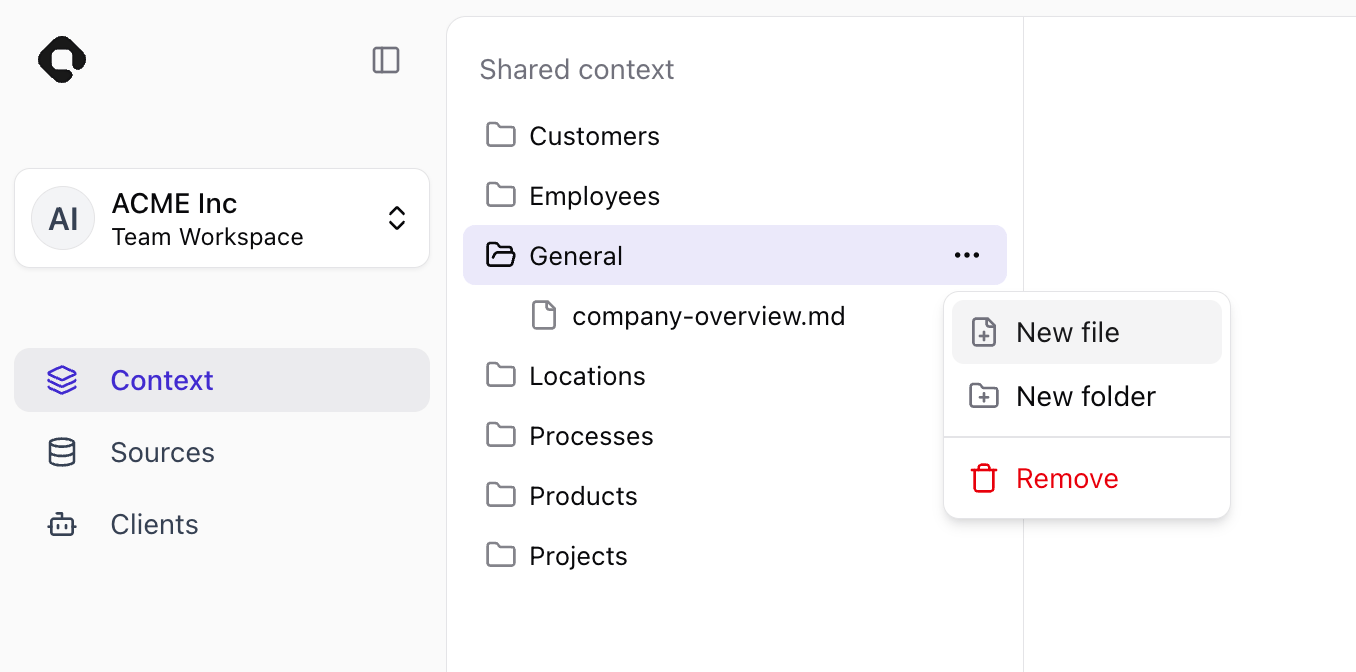Click the Locations folder icon
Screen dimensions: 1356x672
click(501, 375)
